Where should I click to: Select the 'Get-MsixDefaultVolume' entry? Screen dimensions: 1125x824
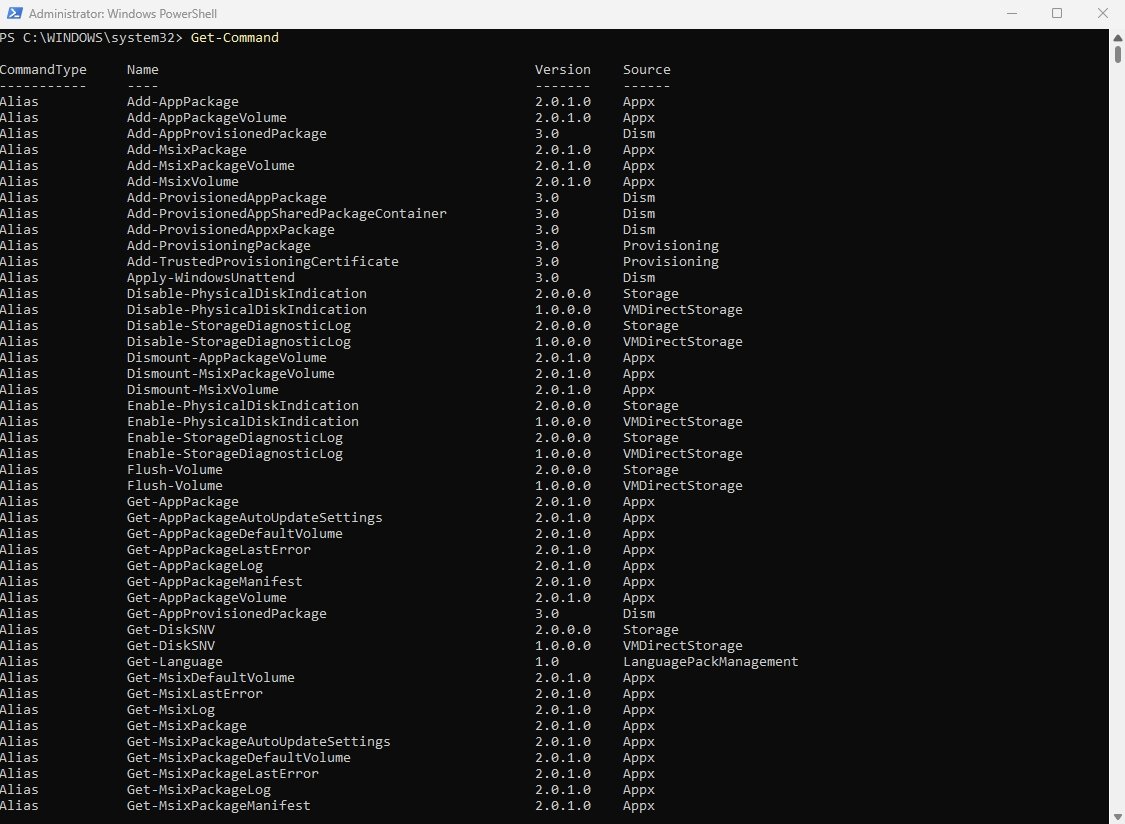[211, 678]
